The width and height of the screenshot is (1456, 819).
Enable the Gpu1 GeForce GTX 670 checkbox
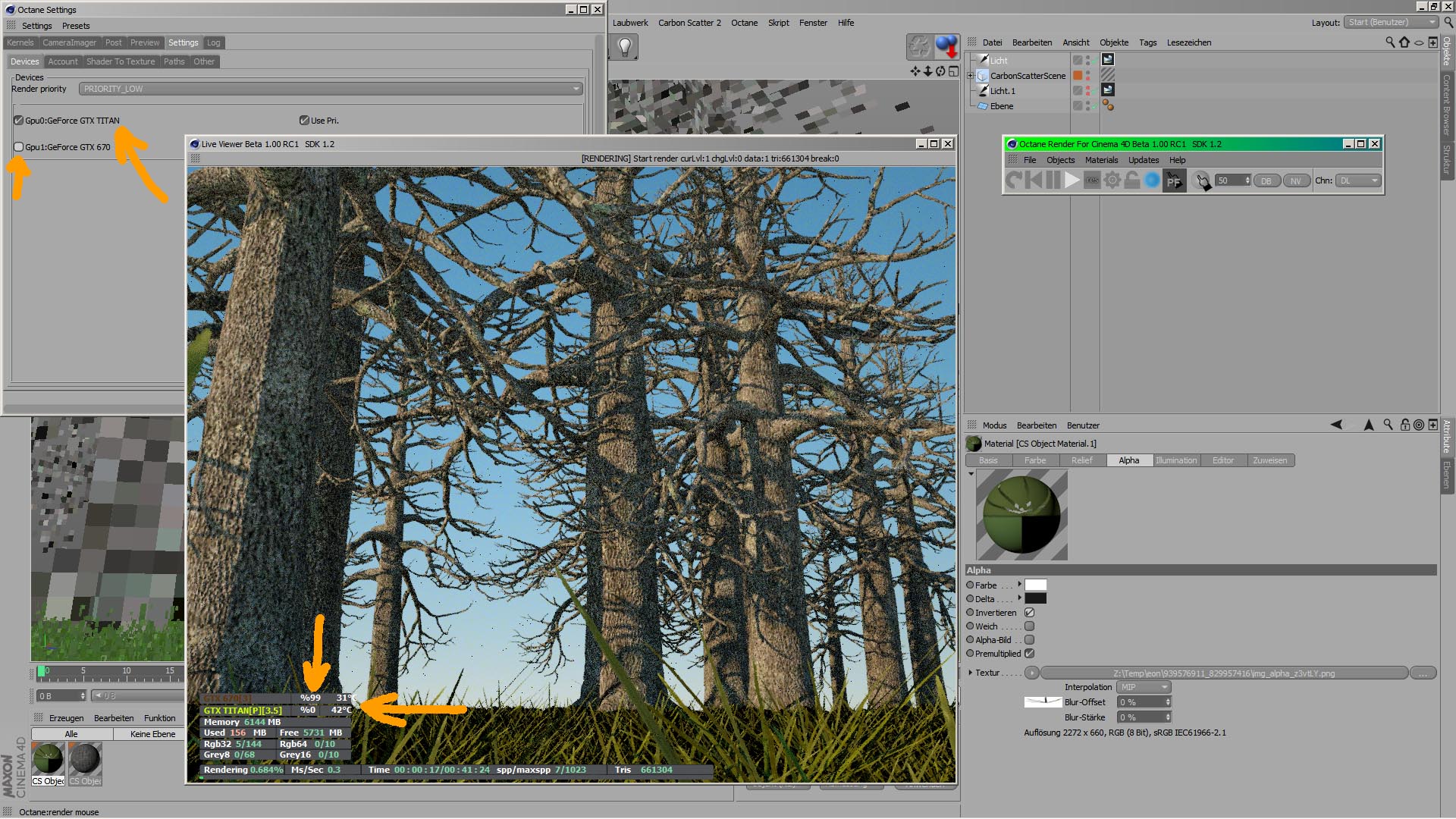click(x=19, y=147)
